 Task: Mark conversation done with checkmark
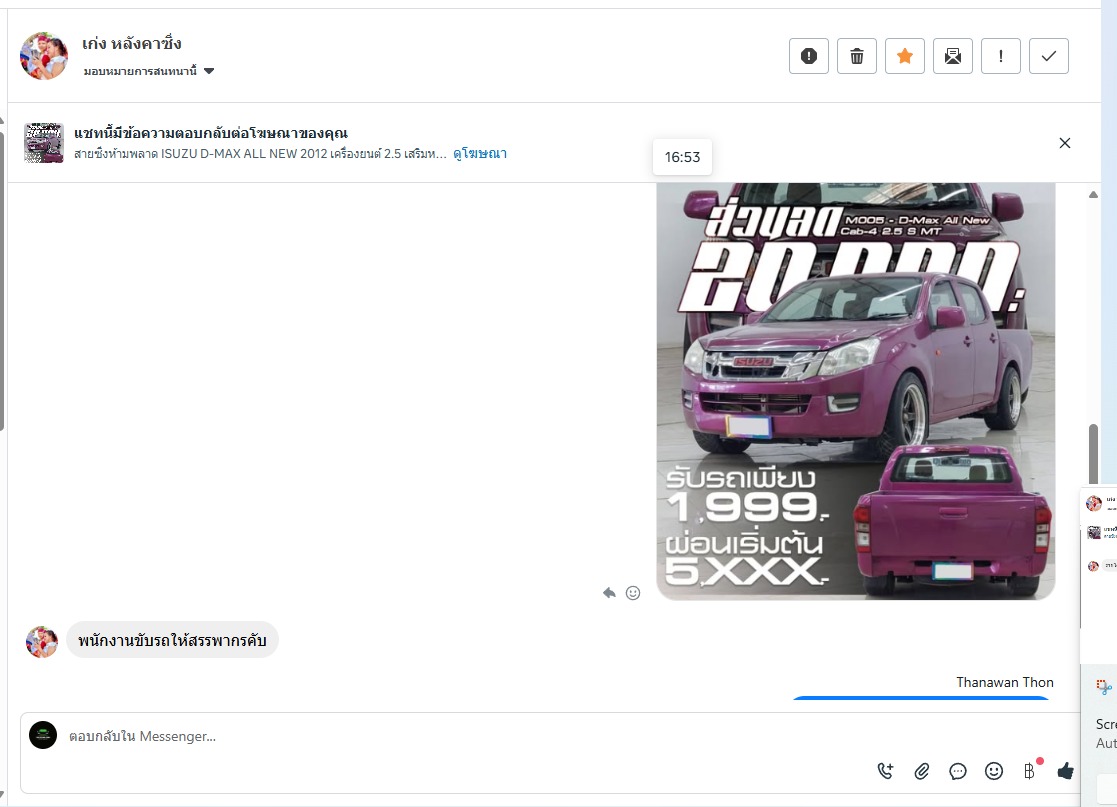point(1049,56)
